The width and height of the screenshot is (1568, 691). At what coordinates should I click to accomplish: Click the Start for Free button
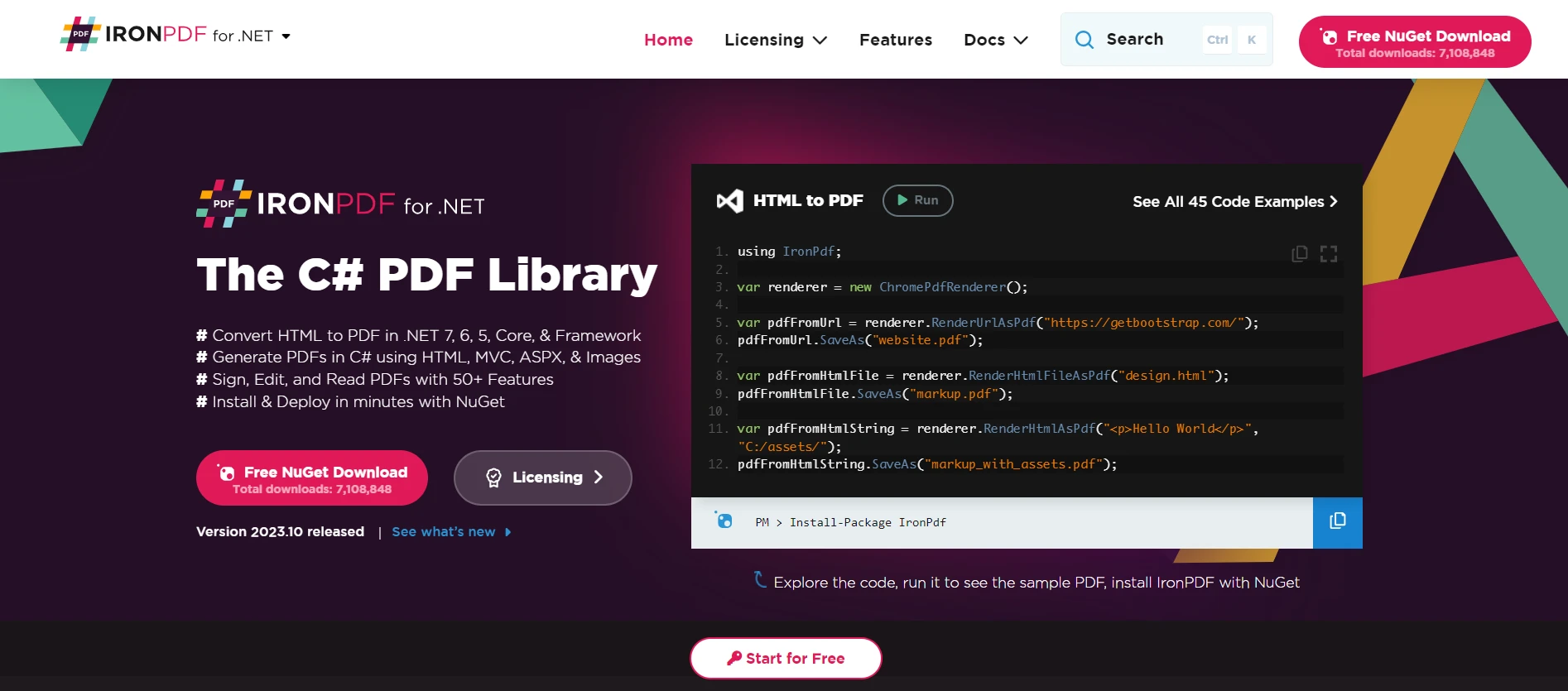pos(786,658)
